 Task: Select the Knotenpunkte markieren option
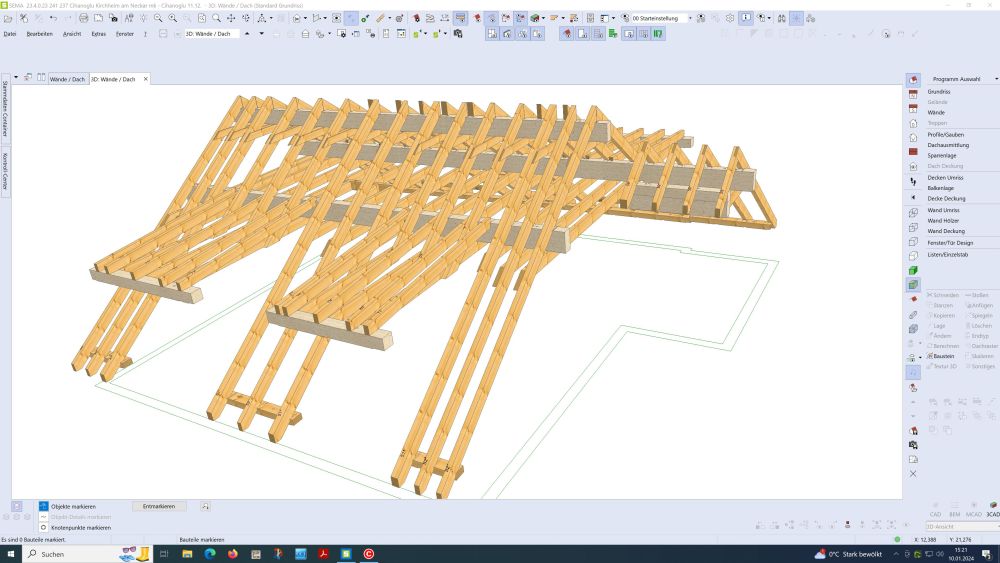(x=80, y=527)
